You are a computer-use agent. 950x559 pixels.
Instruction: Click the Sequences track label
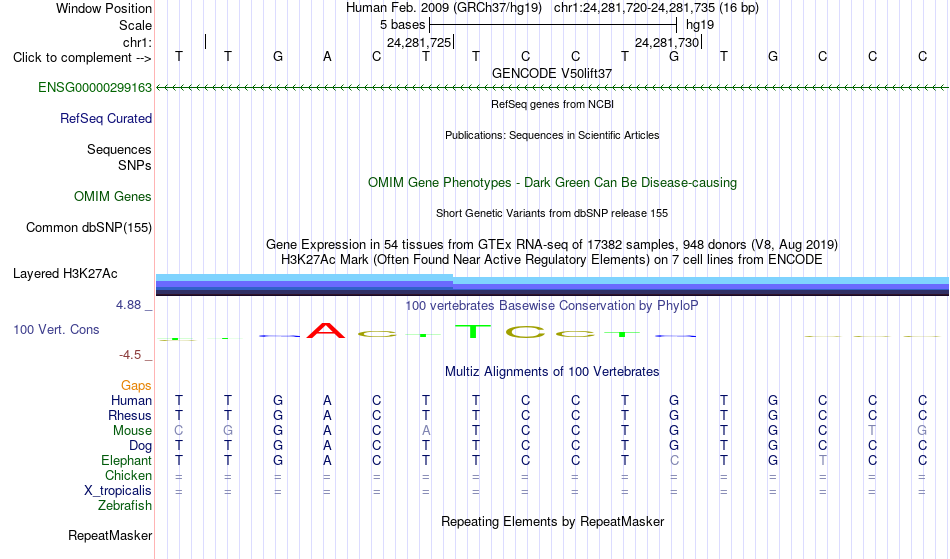[x=119, y=149]
